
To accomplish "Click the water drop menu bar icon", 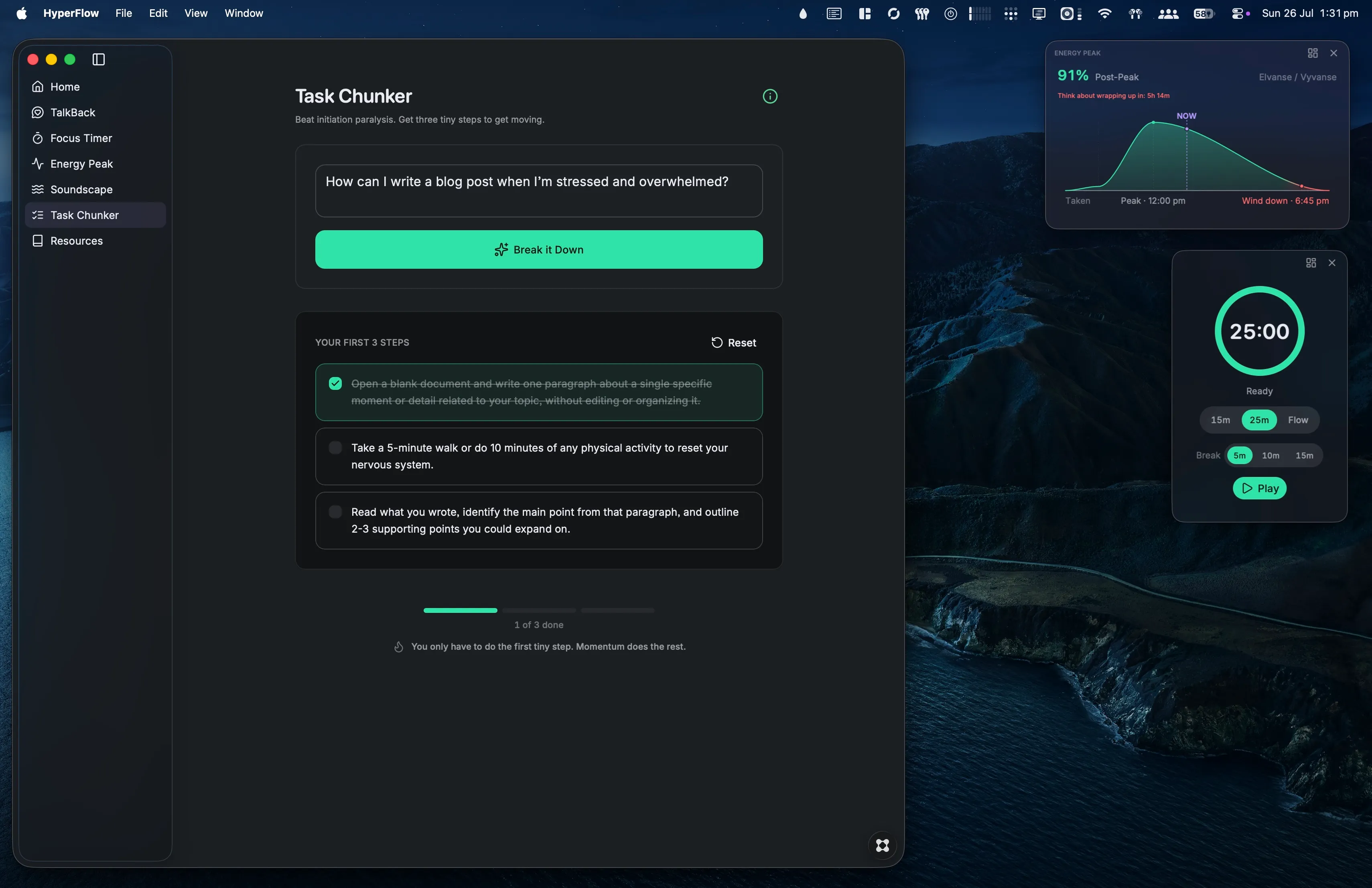I will [x=802, y=14].
